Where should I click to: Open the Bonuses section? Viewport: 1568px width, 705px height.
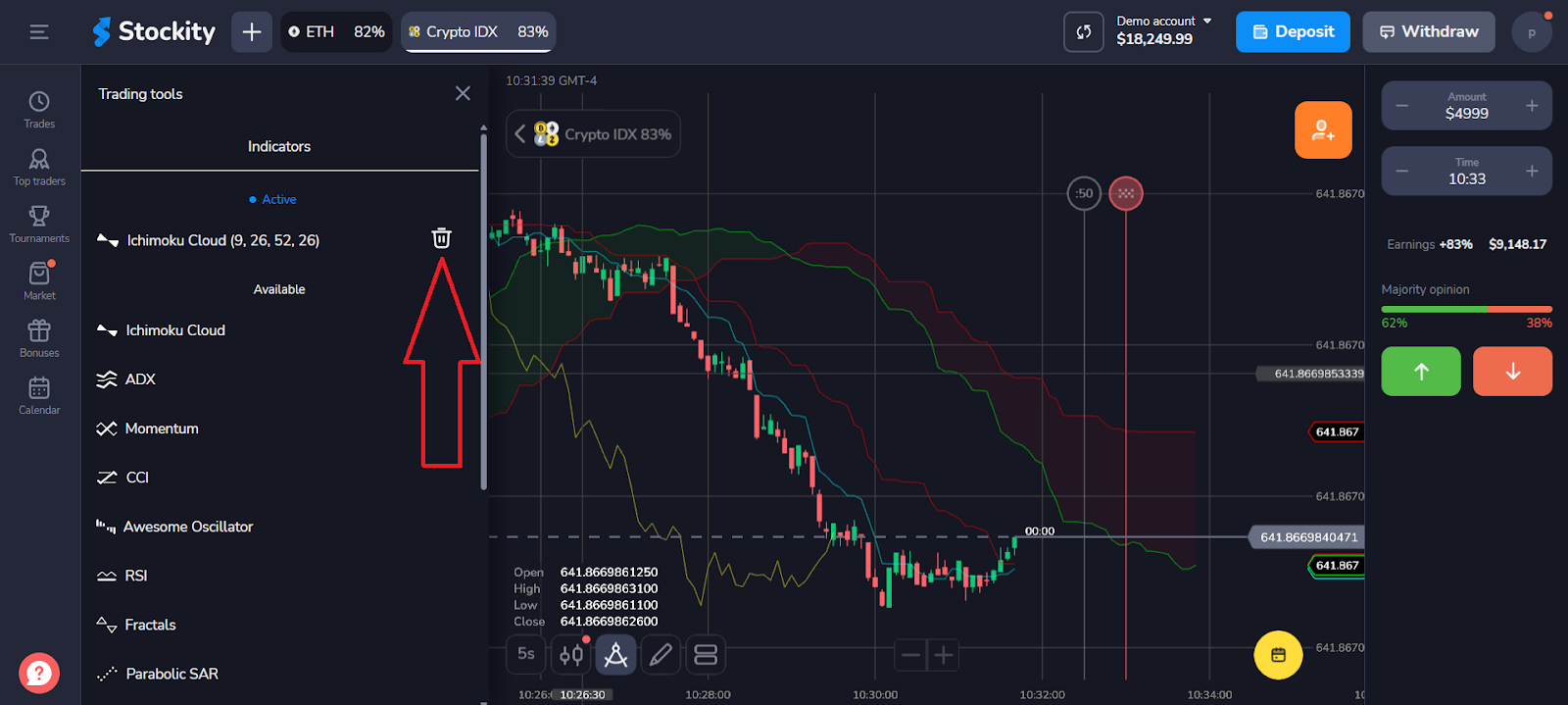point(39,338)
